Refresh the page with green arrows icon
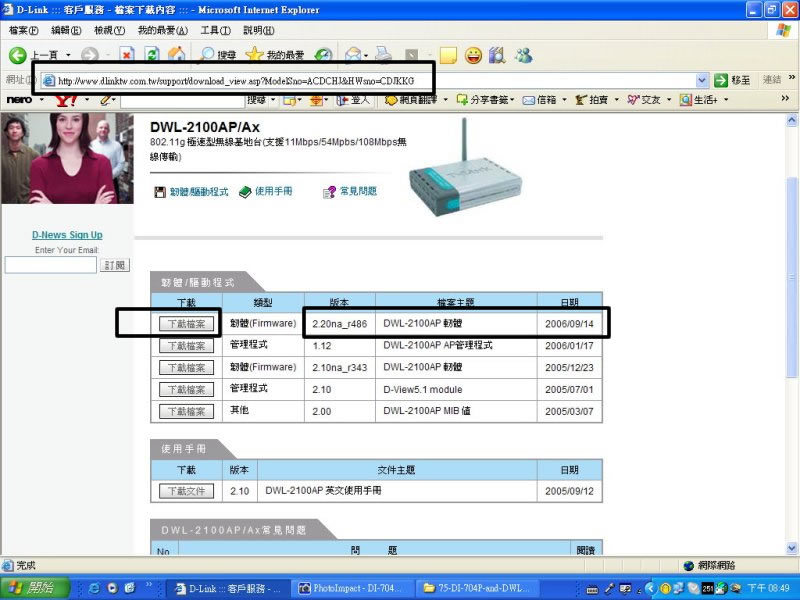Image resolution: width=800 pixels, height=600 pixels. (152, 55)
